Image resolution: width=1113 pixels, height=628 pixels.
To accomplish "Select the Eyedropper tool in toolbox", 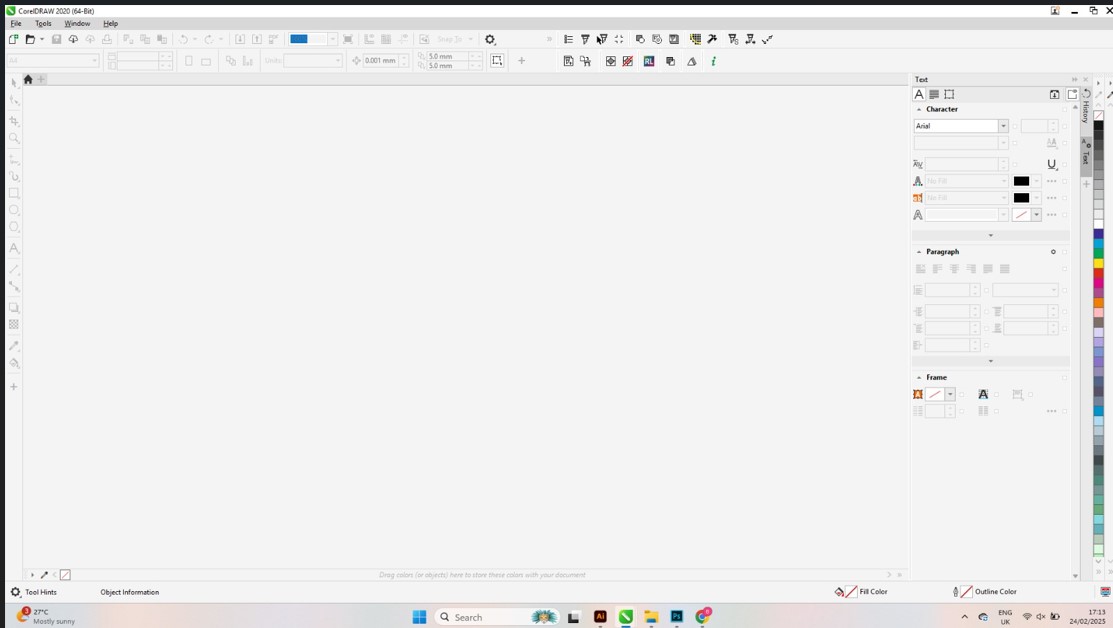I will tap(13, 346).
